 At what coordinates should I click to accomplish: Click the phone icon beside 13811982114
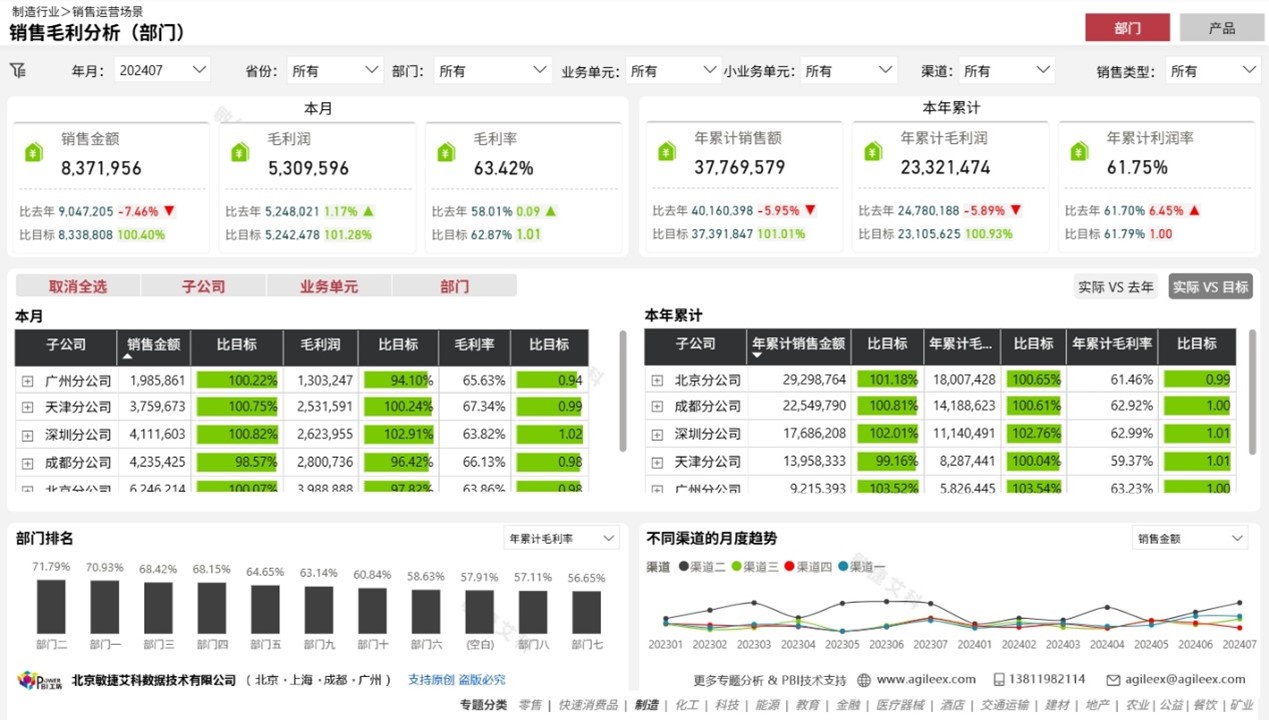tap(999, 680)
